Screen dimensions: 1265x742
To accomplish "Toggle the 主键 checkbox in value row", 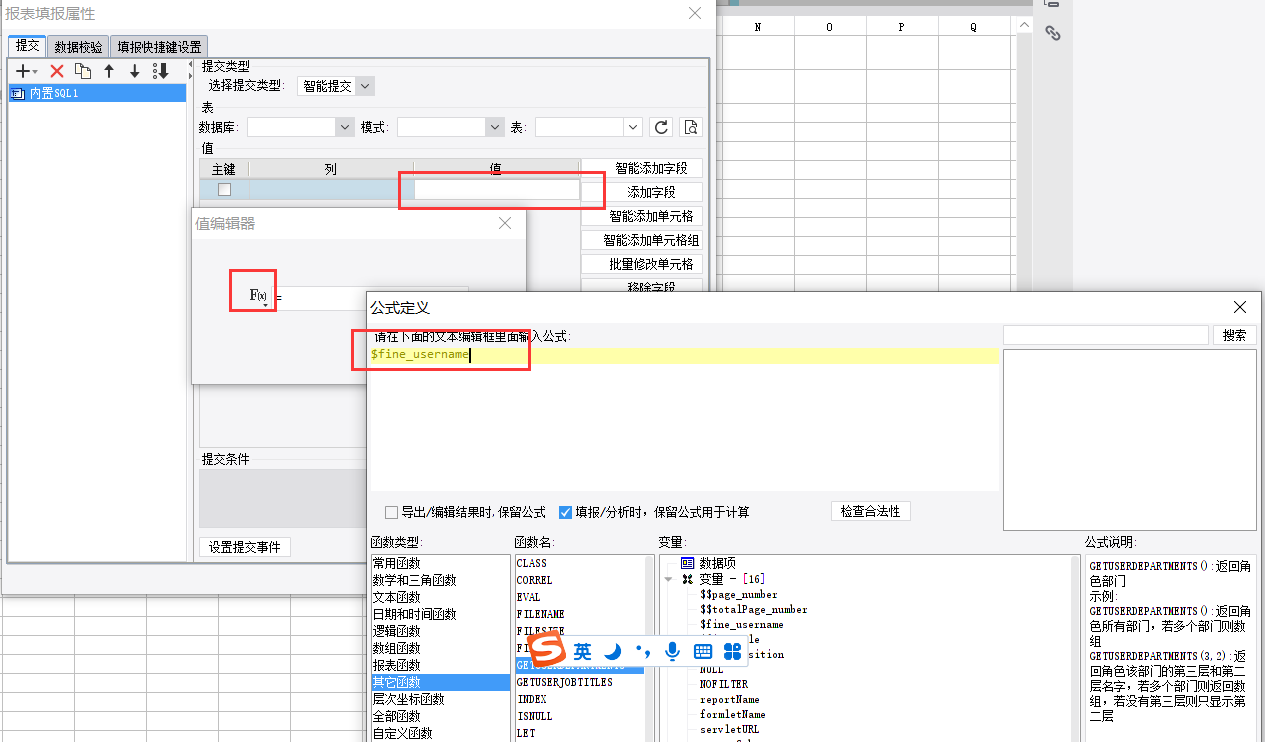I will click(x=224, y=189).
